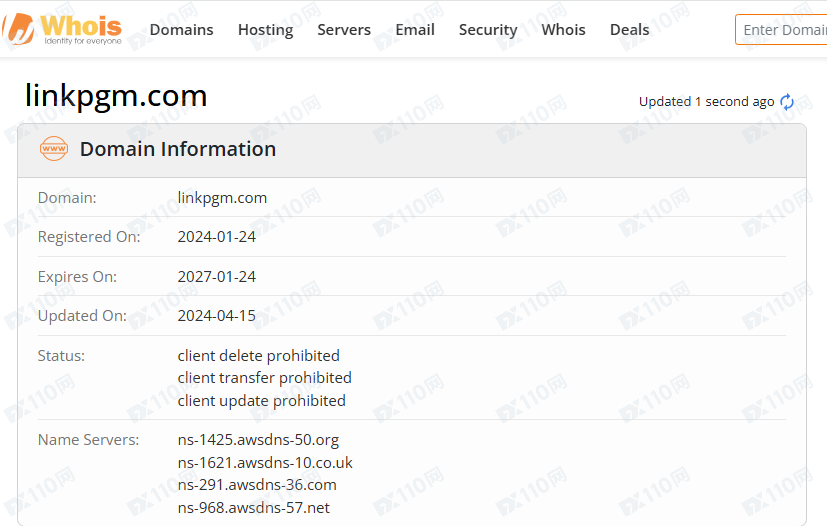Image resolution: width=827 pixels, height=526 pixels.
Task: Open the Domains menu
Action: (x=181, y=30)
